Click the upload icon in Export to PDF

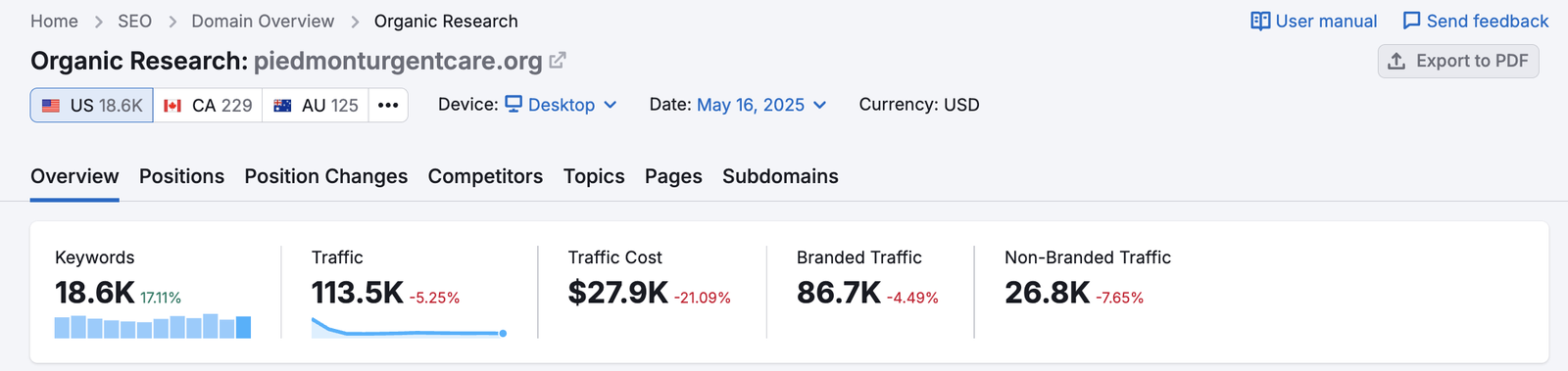(1396, 61)
